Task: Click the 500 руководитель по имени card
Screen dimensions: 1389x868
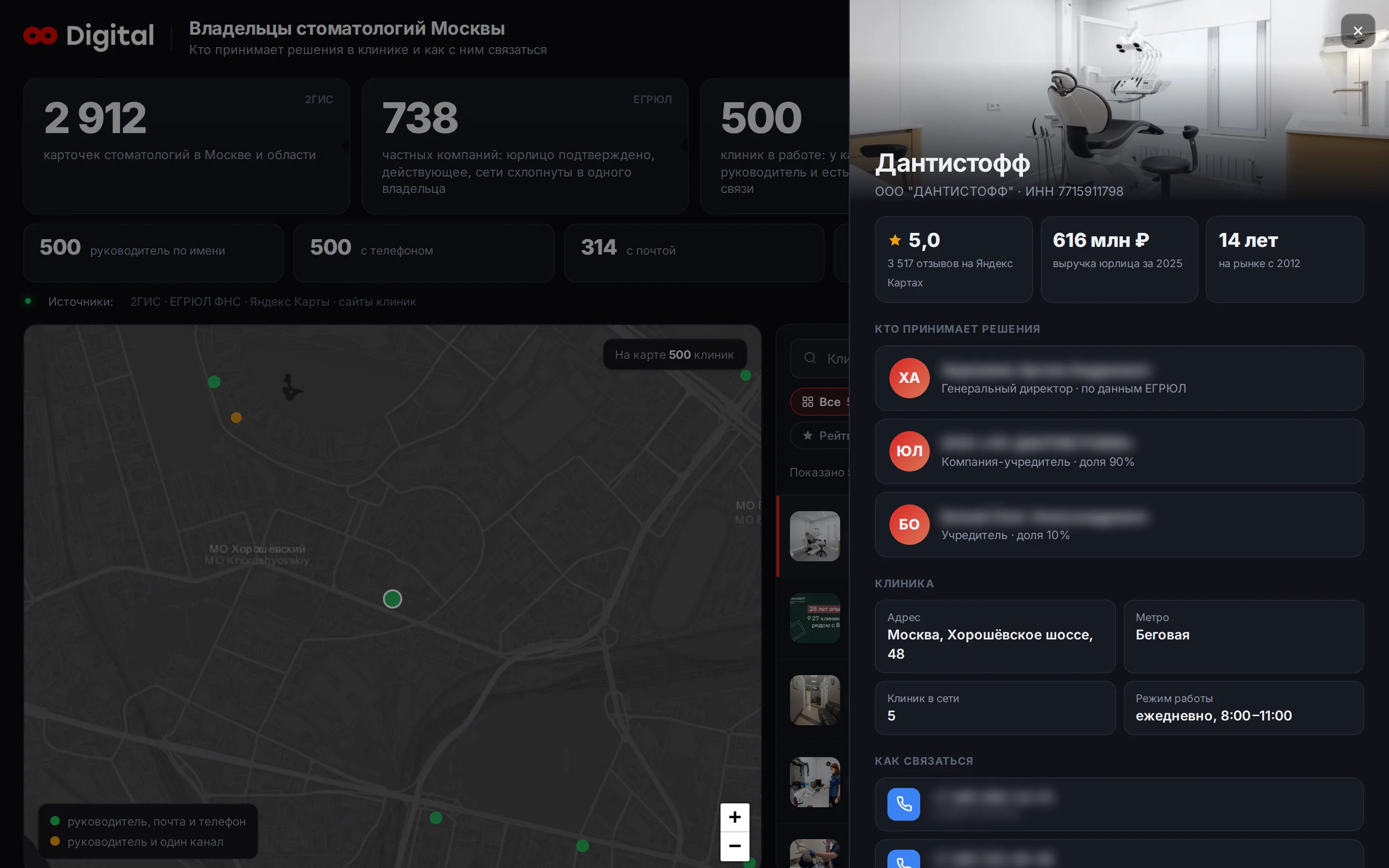Action: point(153,253)
